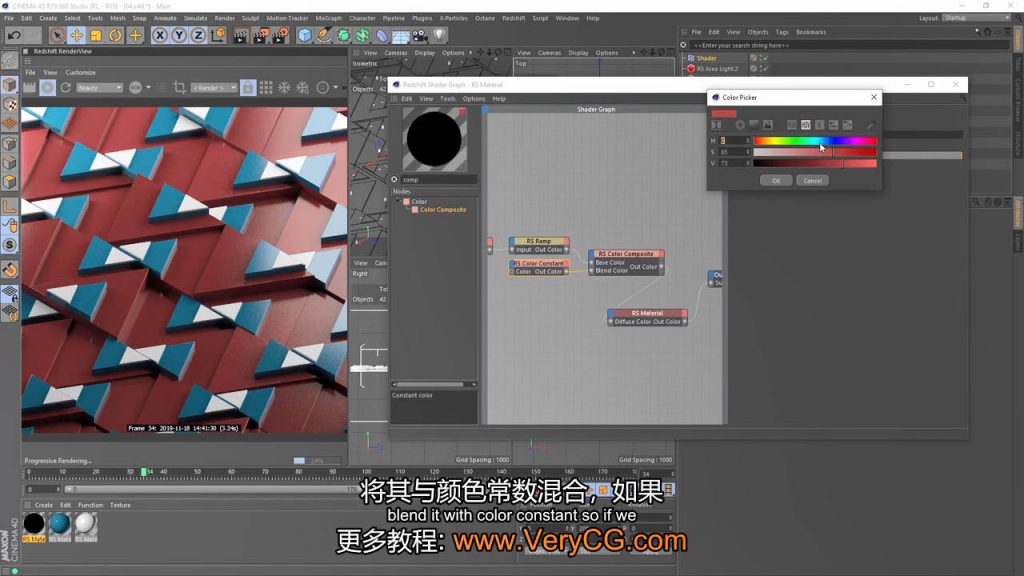This screenshot has height=576, width=1024.
Task: Open the Tools menu in Shader Graph
Action: 448,99
